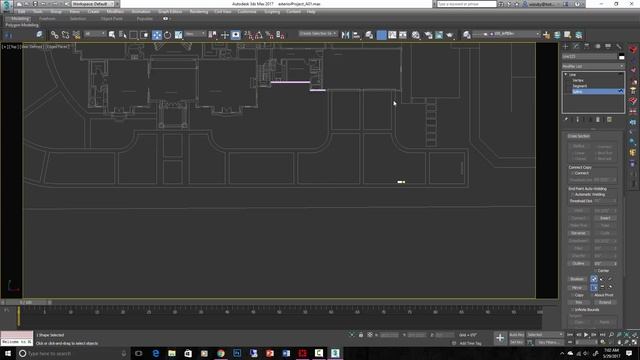
Task: Select Vertex sub-object level
Action: (578, 80)
